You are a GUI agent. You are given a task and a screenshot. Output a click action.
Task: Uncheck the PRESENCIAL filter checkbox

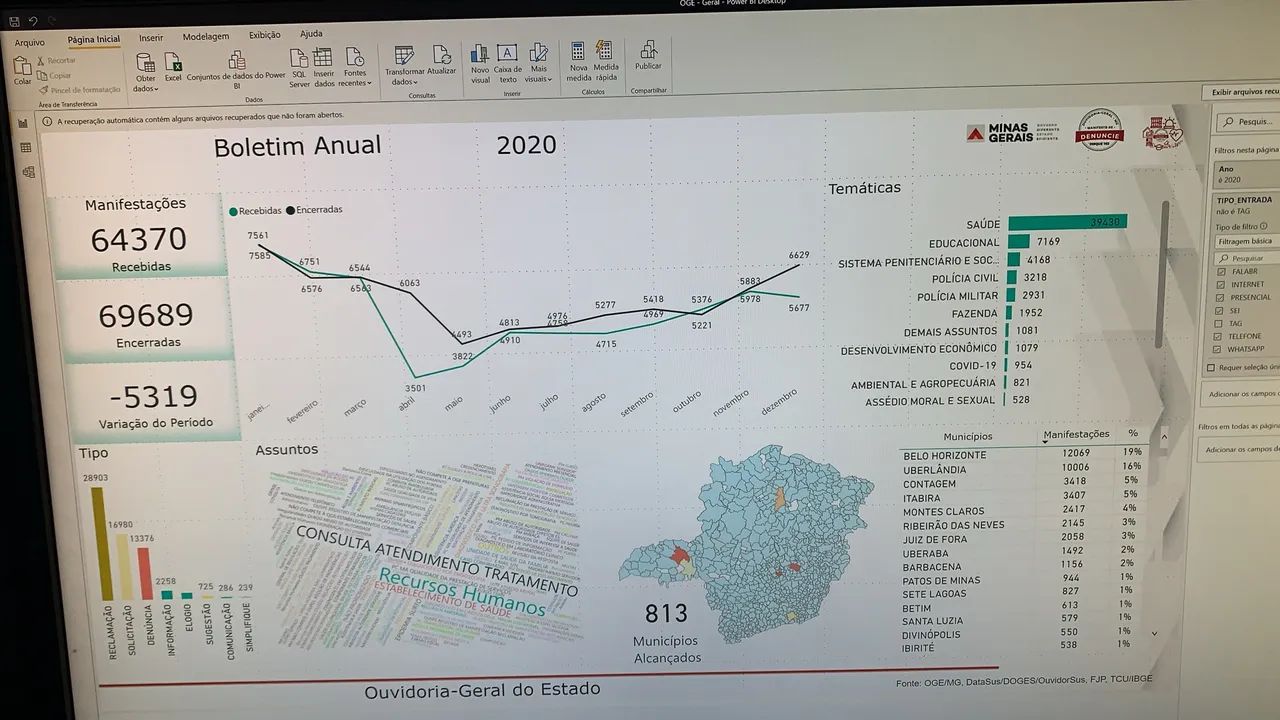tap(1221, 297)
